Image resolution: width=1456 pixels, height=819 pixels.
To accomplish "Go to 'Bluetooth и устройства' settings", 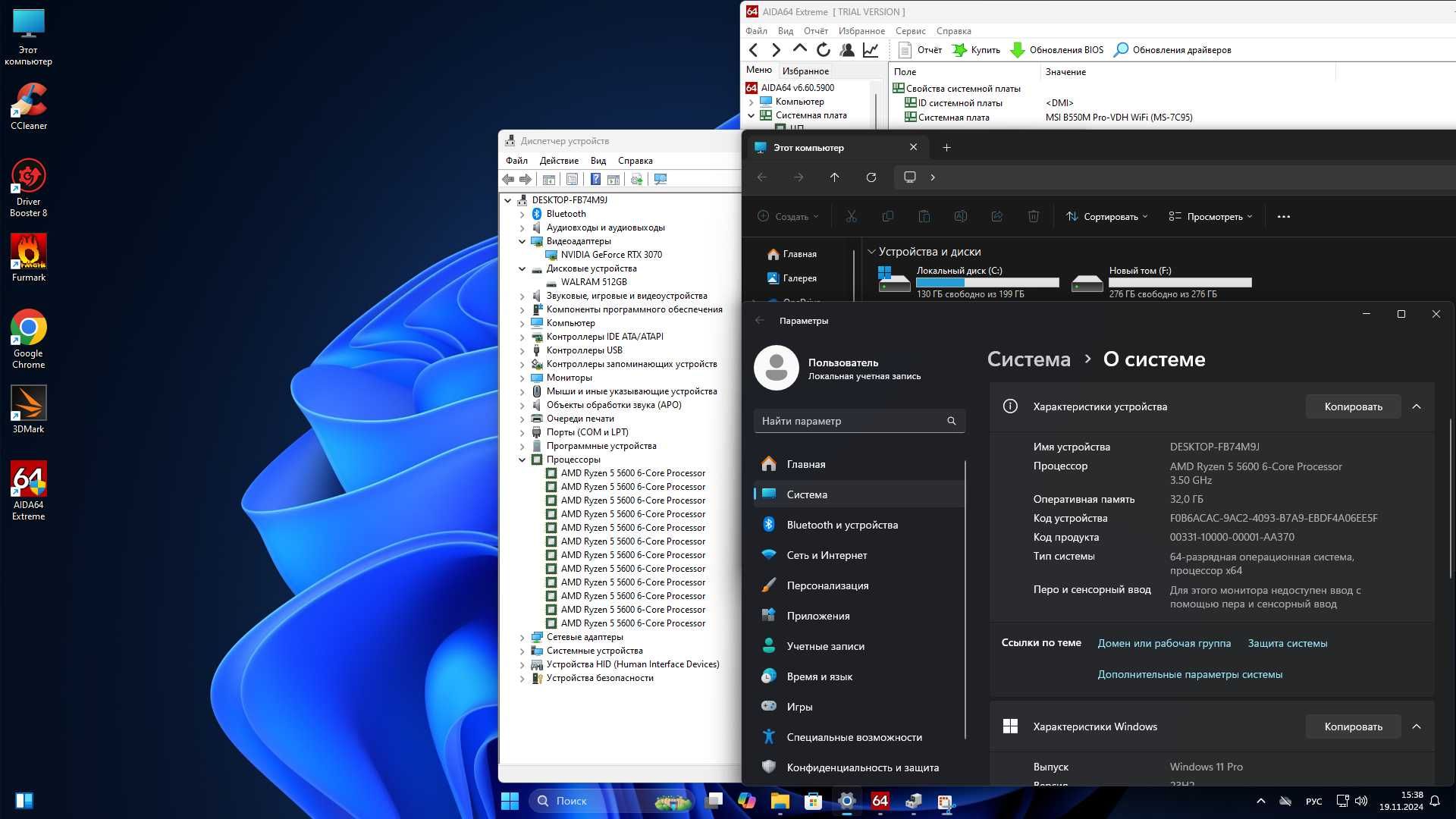I will pyautogui.click(x=859, y=525).
